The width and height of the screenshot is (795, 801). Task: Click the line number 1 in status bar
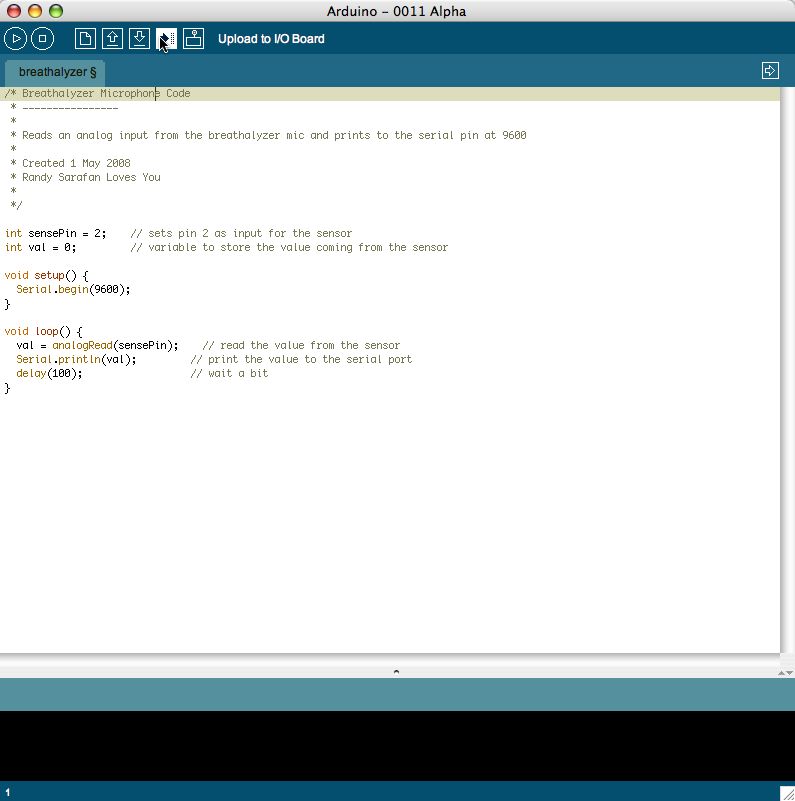click(x=7, y=792)
